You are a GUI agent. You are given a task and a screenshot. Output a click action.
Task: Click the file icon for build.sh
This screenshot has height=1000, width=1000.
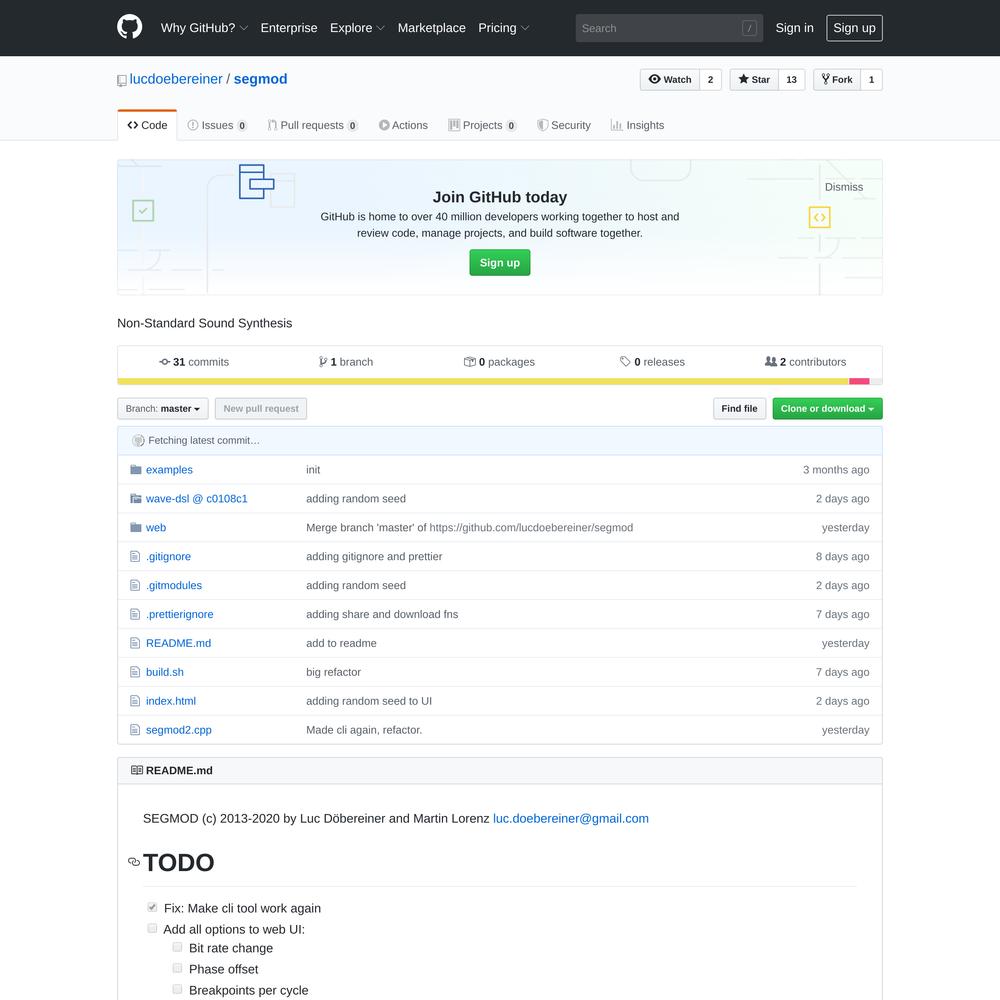click(135, 672)
